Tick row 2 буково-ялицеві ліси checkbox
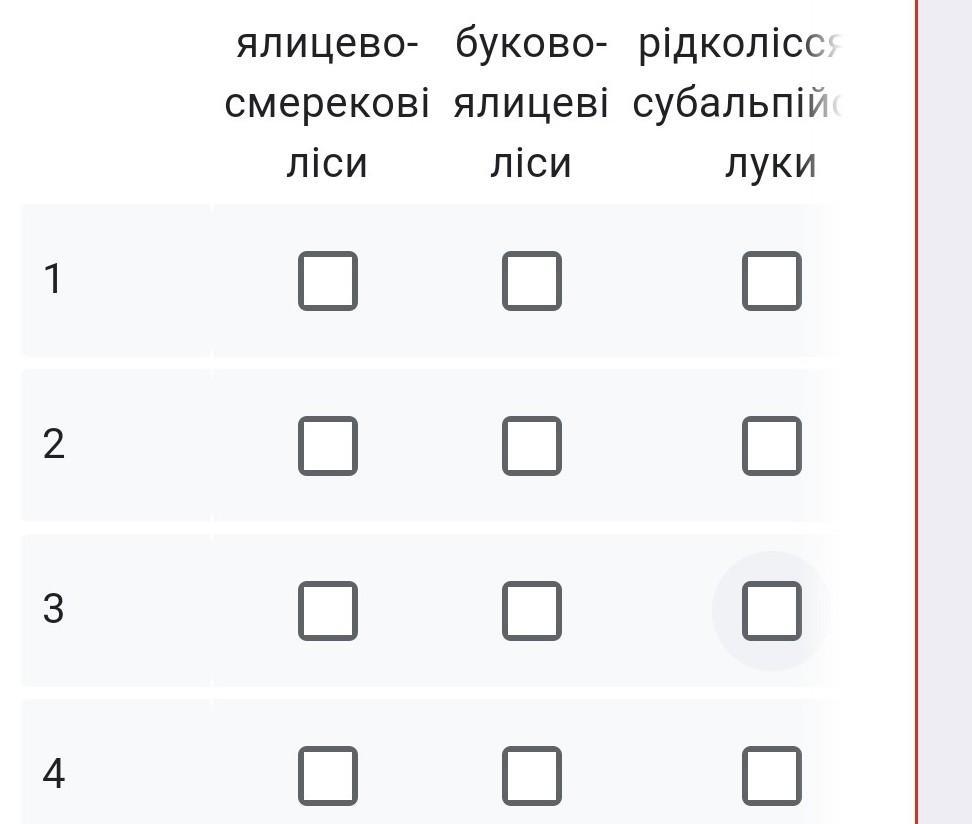This screenshot has height=824, width=972. pyautogui.click(x=531, y=445)
